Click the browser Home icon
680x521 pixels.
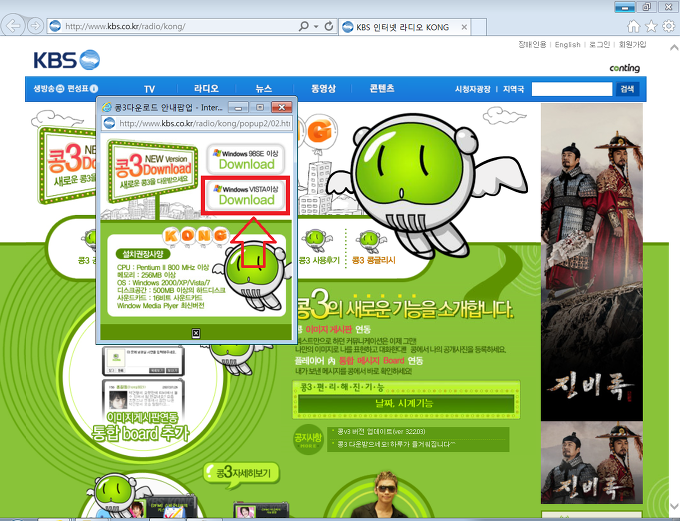pos(634,26)
